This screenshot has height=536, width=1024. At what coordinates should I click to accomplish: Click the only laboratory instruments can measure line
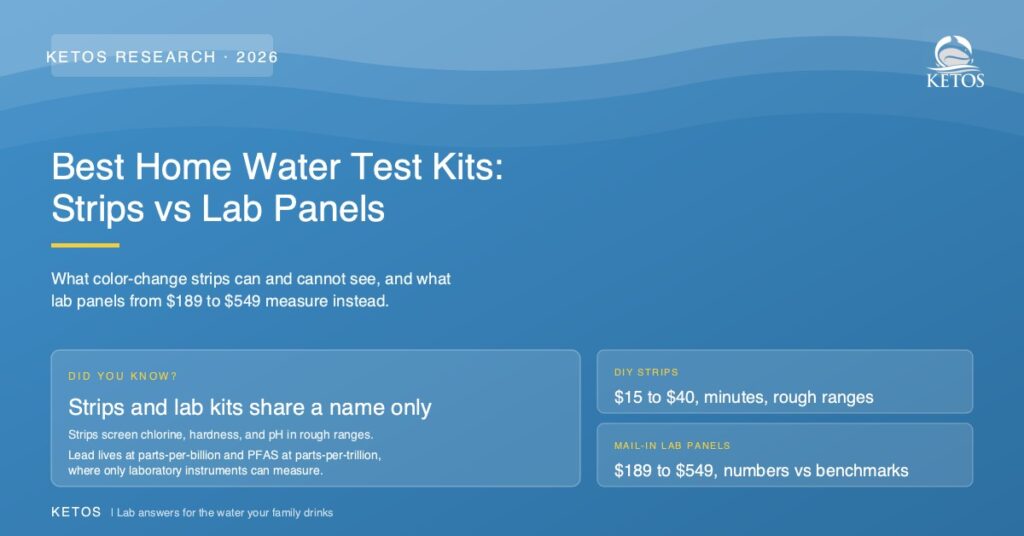[195, 471]
